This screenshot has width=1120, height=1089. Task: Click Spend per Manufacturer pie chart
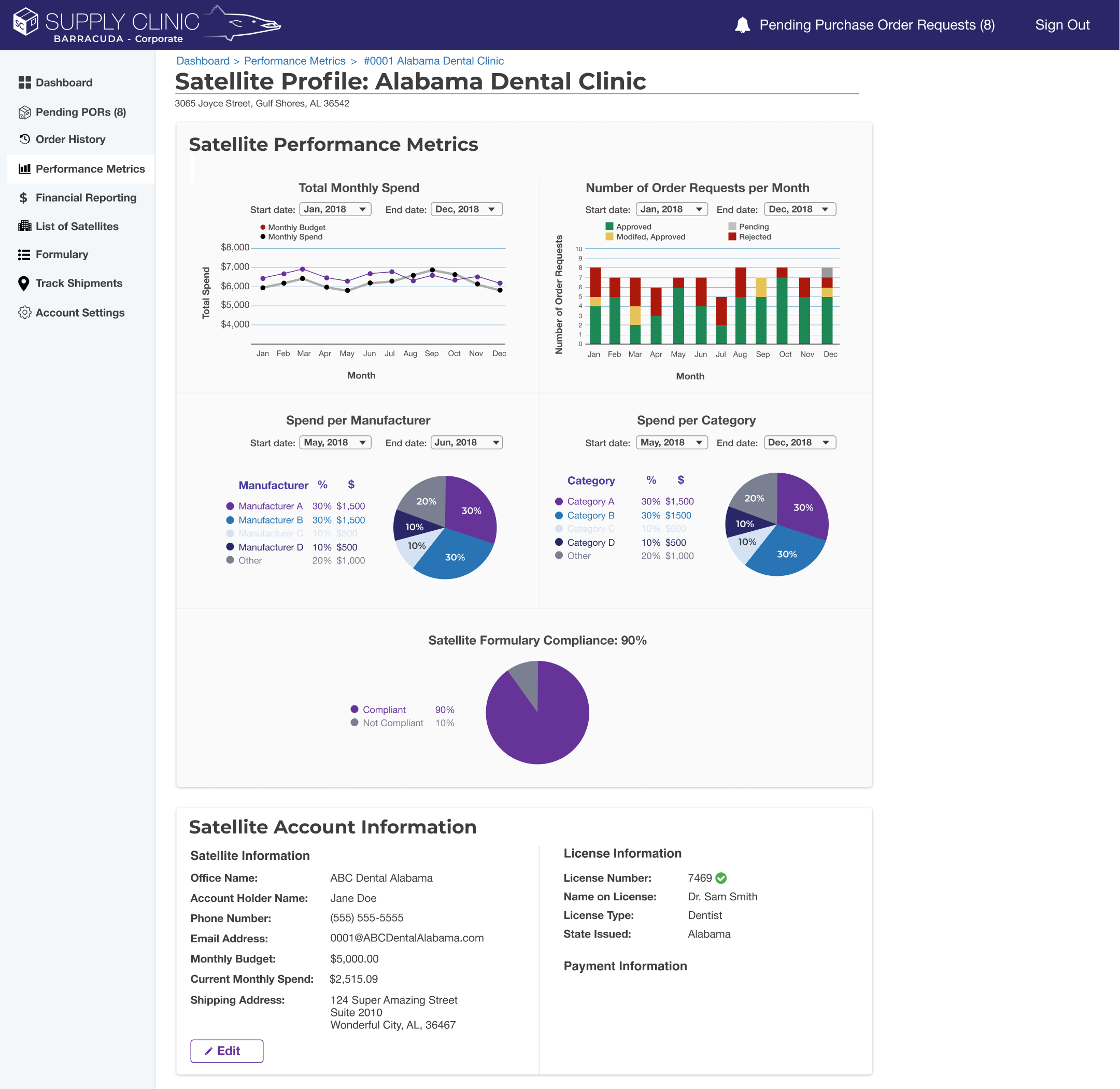tap(445, 527)
